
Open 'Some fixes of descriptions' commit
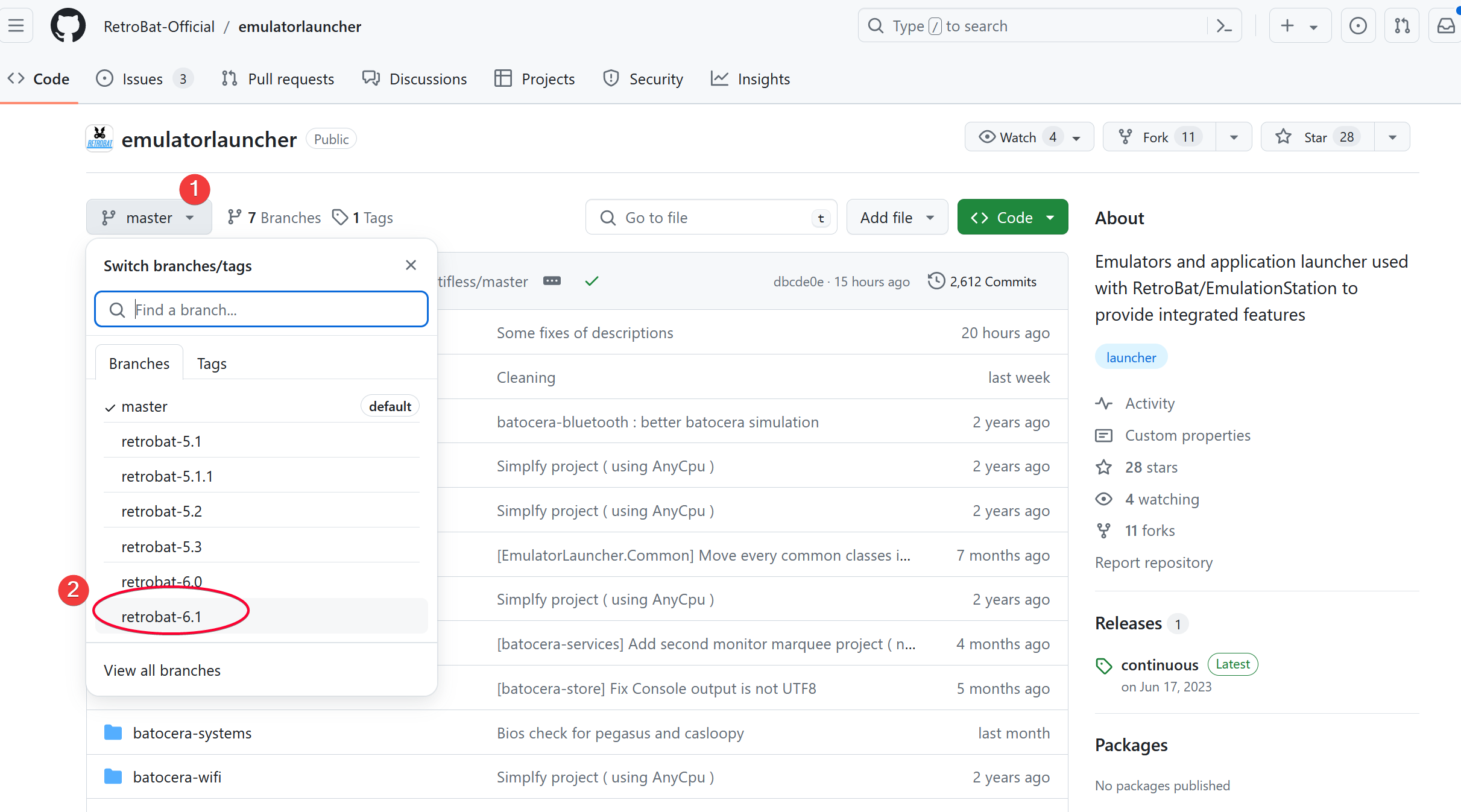(x=584, y=333)
